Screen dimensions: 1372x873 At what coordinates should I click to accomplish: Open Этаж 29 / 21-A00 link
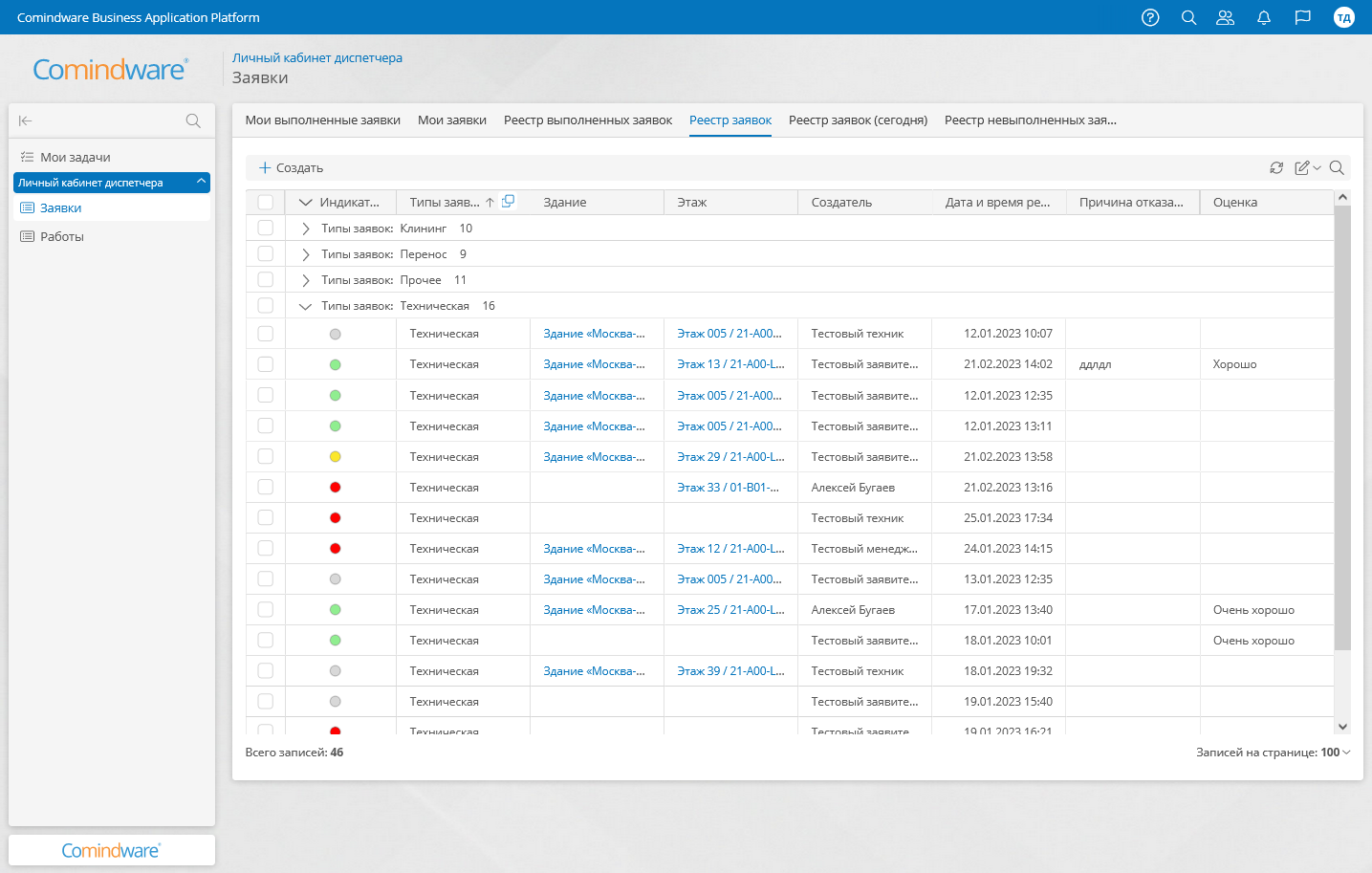tap(730, 456)
